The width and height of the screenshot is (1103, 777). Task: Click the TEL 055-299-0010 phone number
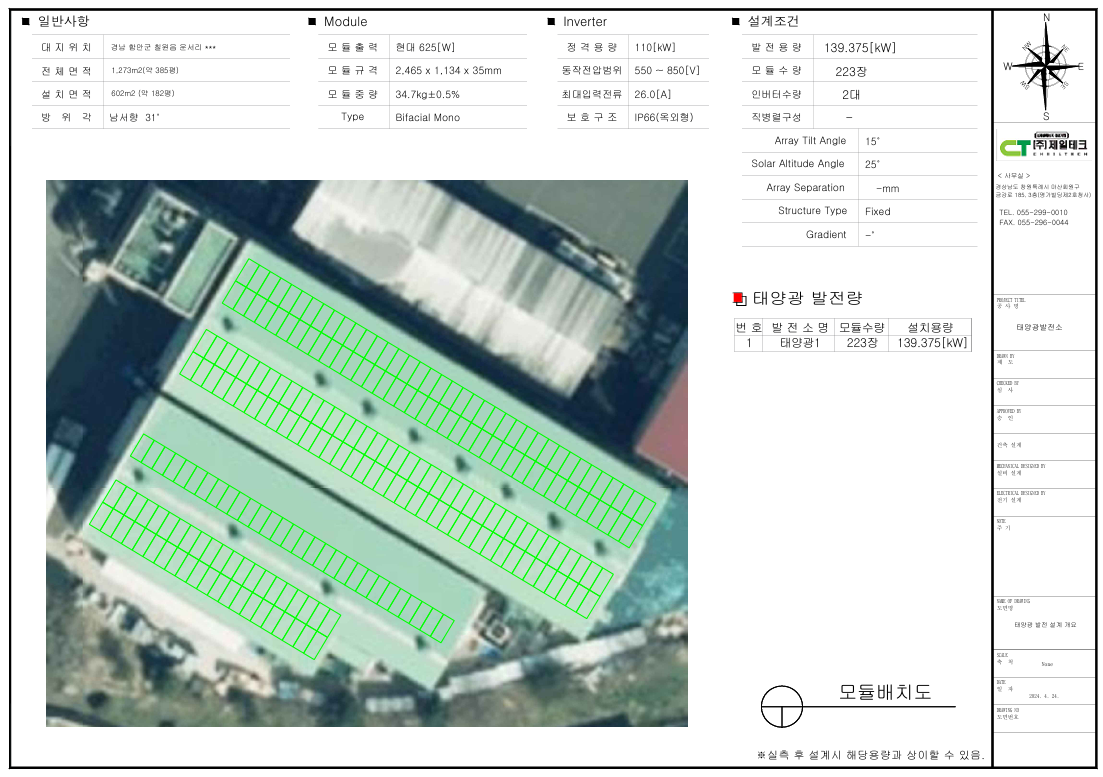(1033, 213)
